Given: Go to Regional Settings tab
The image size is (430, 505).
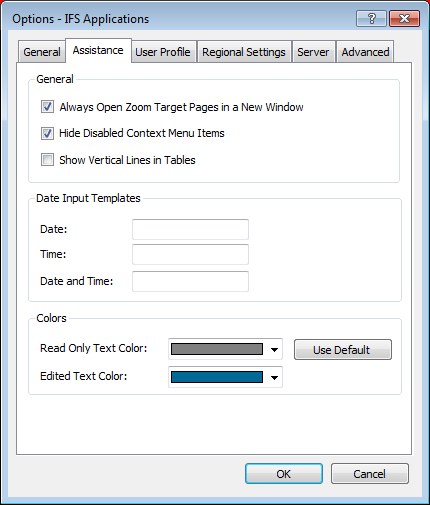Looking at the screenshot, I should click(x=244, y=52).
